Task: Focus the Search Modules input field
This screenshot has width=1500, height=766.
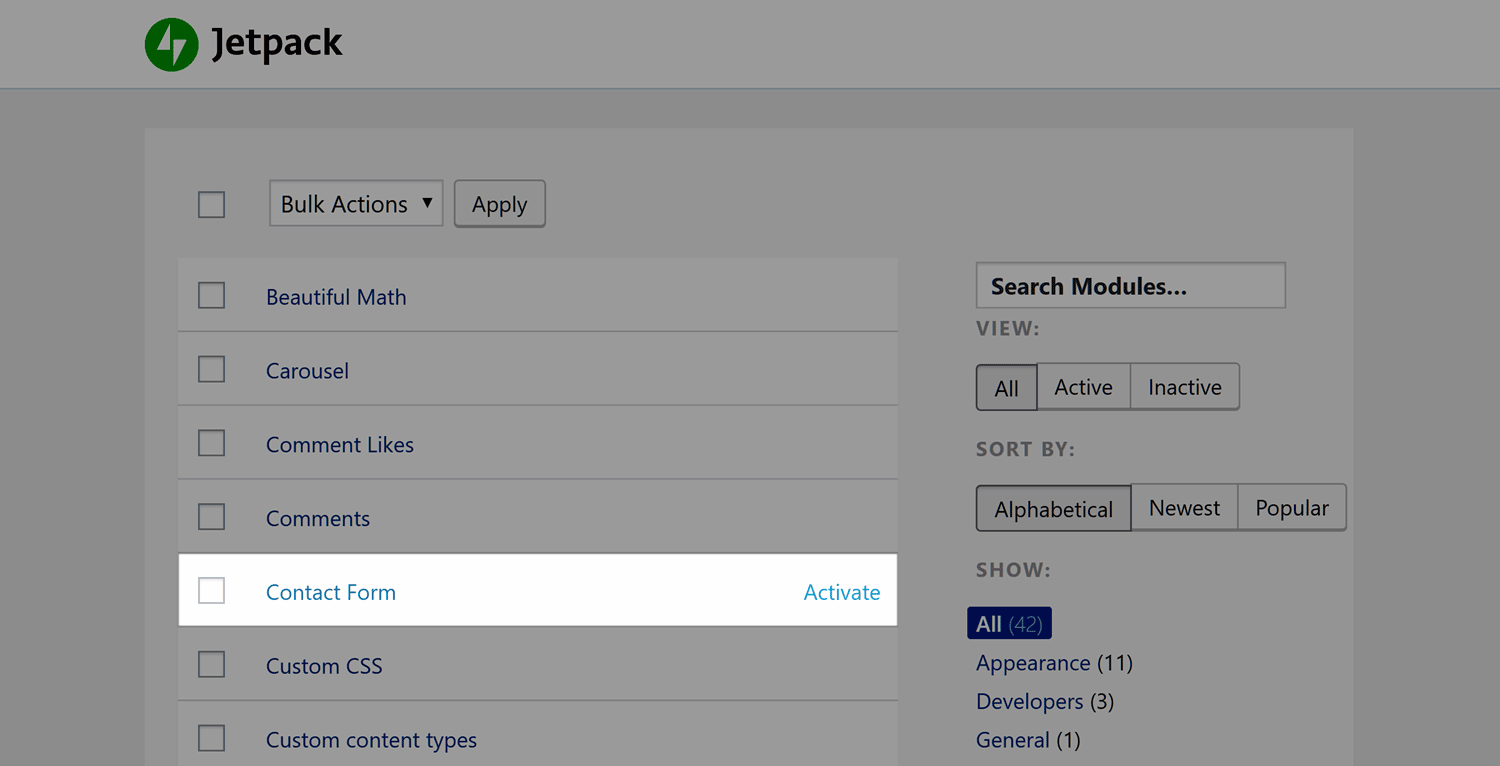Action: (x=1131, y=286)
